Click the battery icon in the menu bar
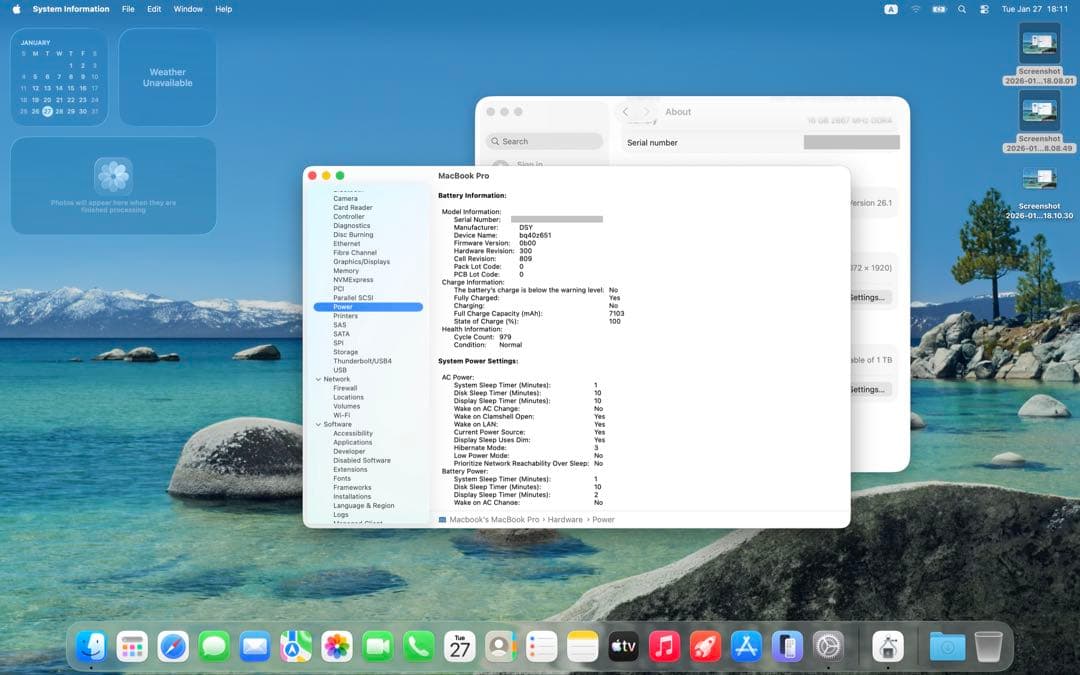The width and height of the screenshot is (1080, 675). (x=938, y=9)
